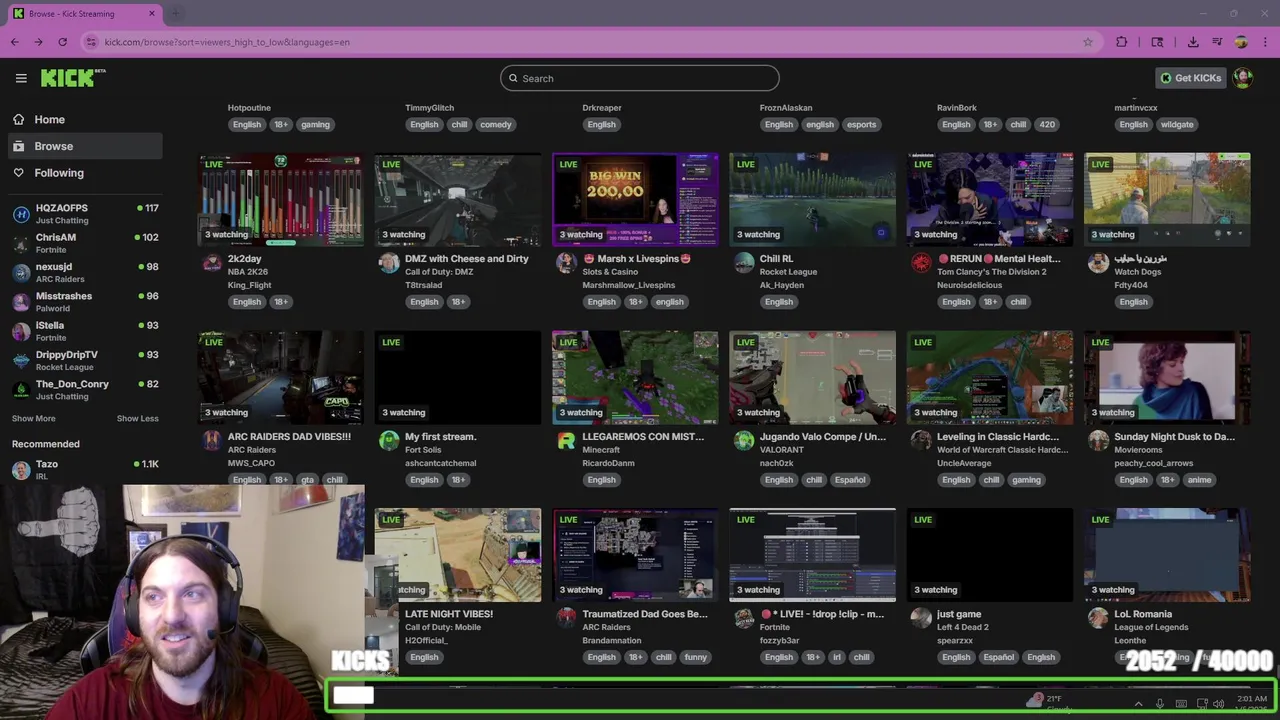Open ChrisAM channel in sidebar
The height and width of the screenshot is (720, 1280).
(x=85, y=243)
